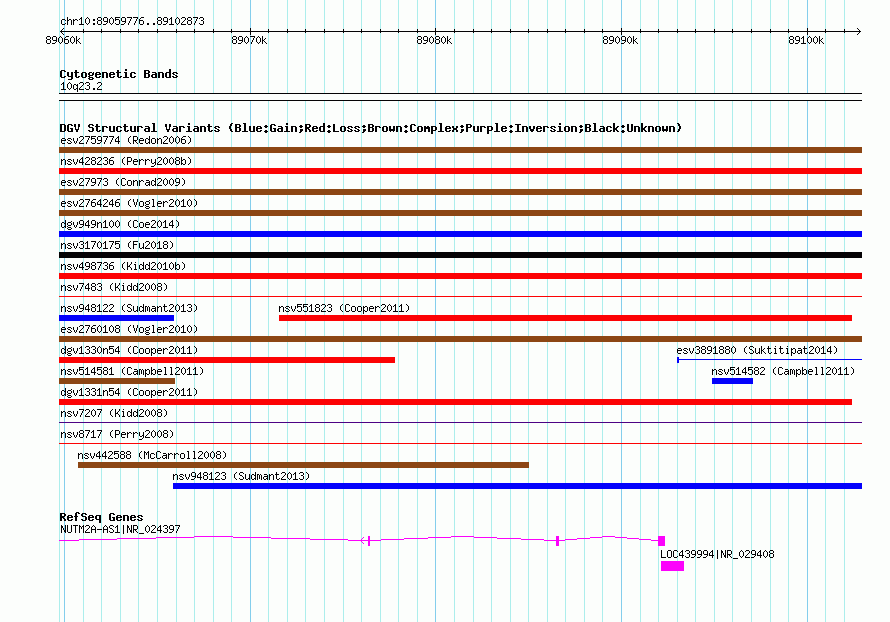This screenshot has width=890, height=622.
Task: Select the nsv3170175 (Fu2018) black bar
Action: pos(460,255)
